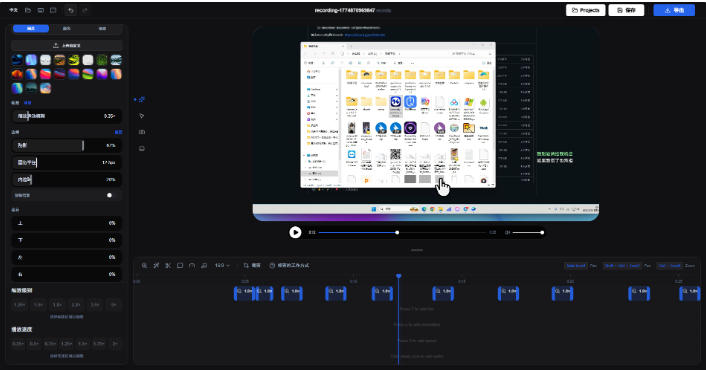Screen dimensions: 706x370
Task: Select the active blue first settings tab
Action: [31, 28]
